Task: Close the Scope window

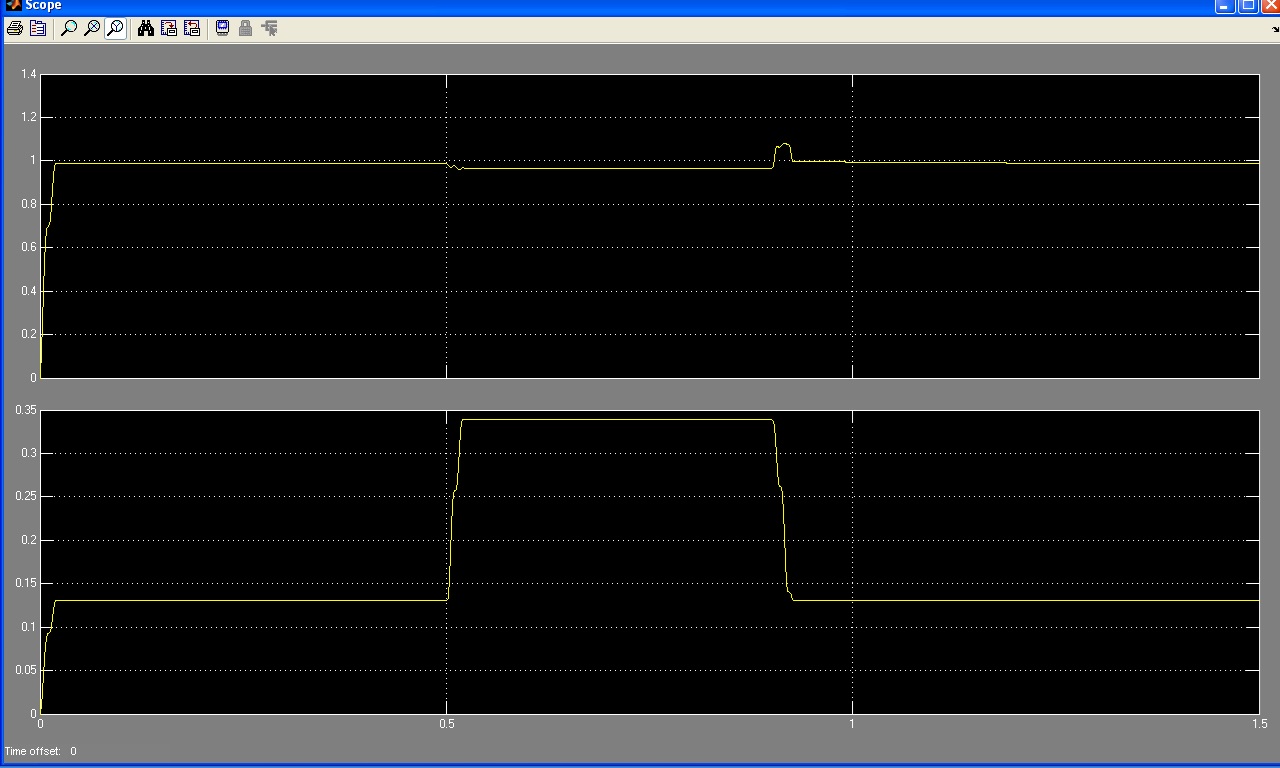Action: click(1270, 6)
